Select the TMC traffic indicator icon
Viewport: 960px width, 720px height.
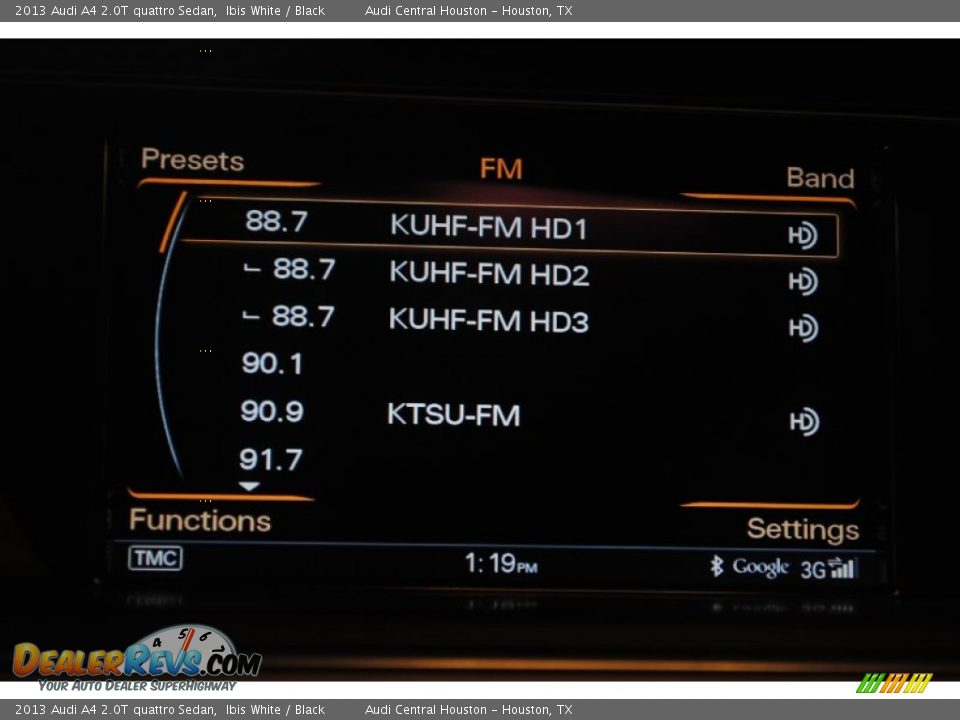155,558
